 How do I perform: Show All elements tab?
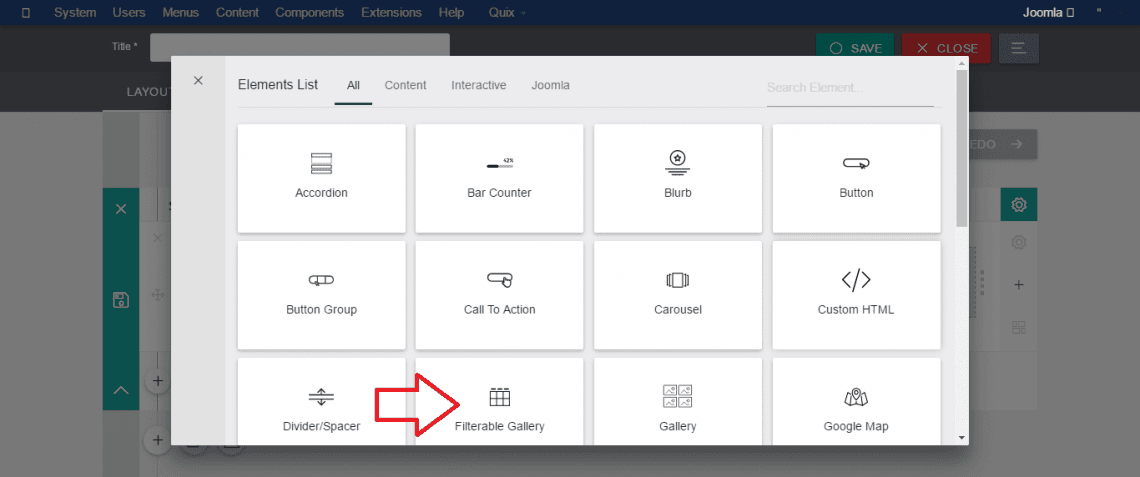[353, 85]
